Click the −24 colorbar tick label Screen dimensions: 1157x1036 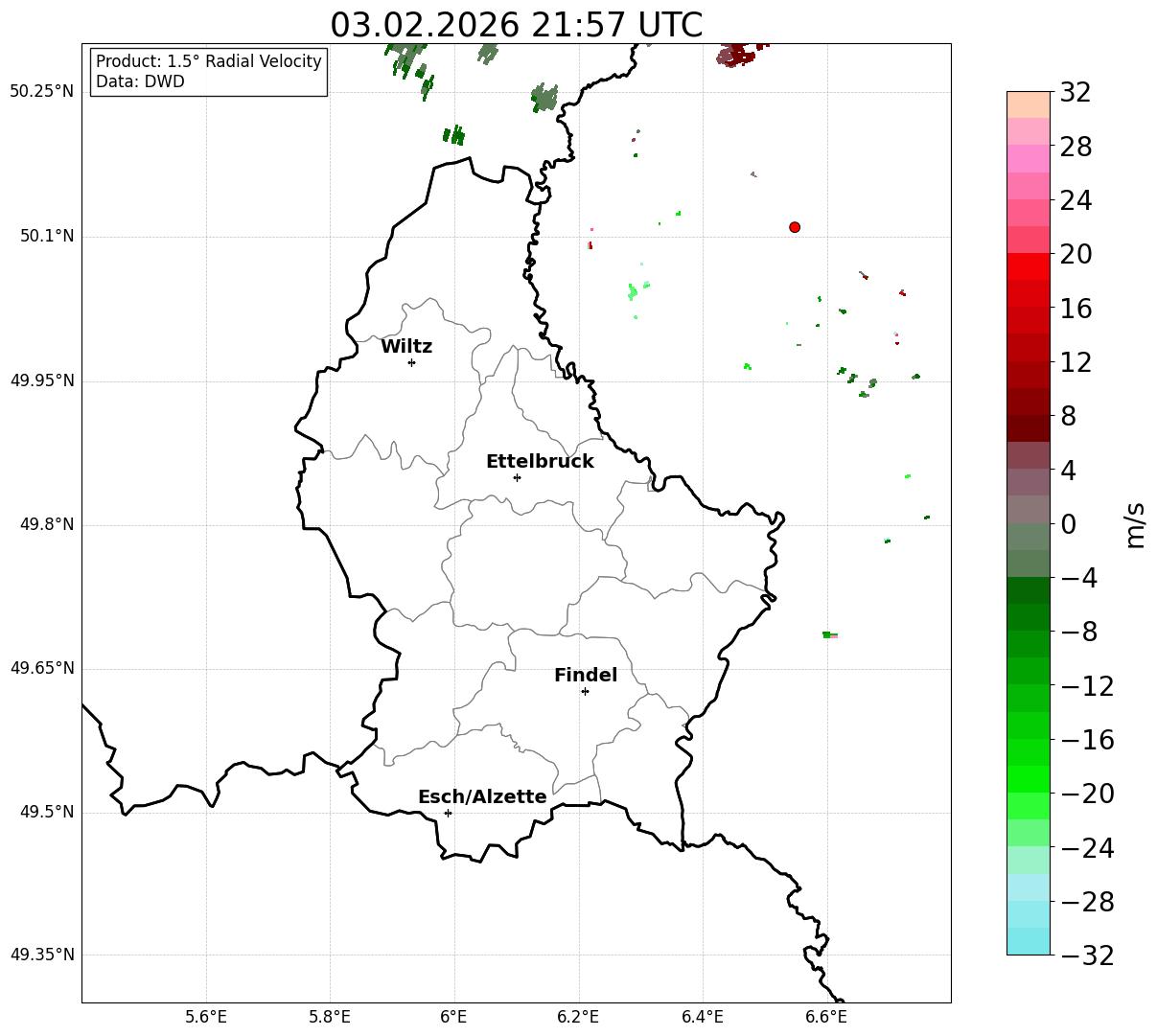tap(1087, 847)
